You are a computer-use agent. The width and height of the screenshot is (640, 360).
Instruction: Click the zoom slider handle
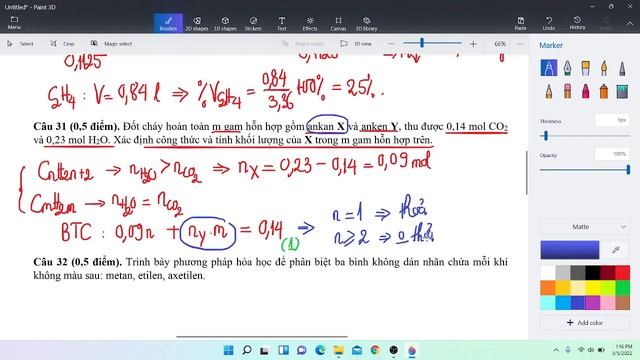click(x=422, y=43)
